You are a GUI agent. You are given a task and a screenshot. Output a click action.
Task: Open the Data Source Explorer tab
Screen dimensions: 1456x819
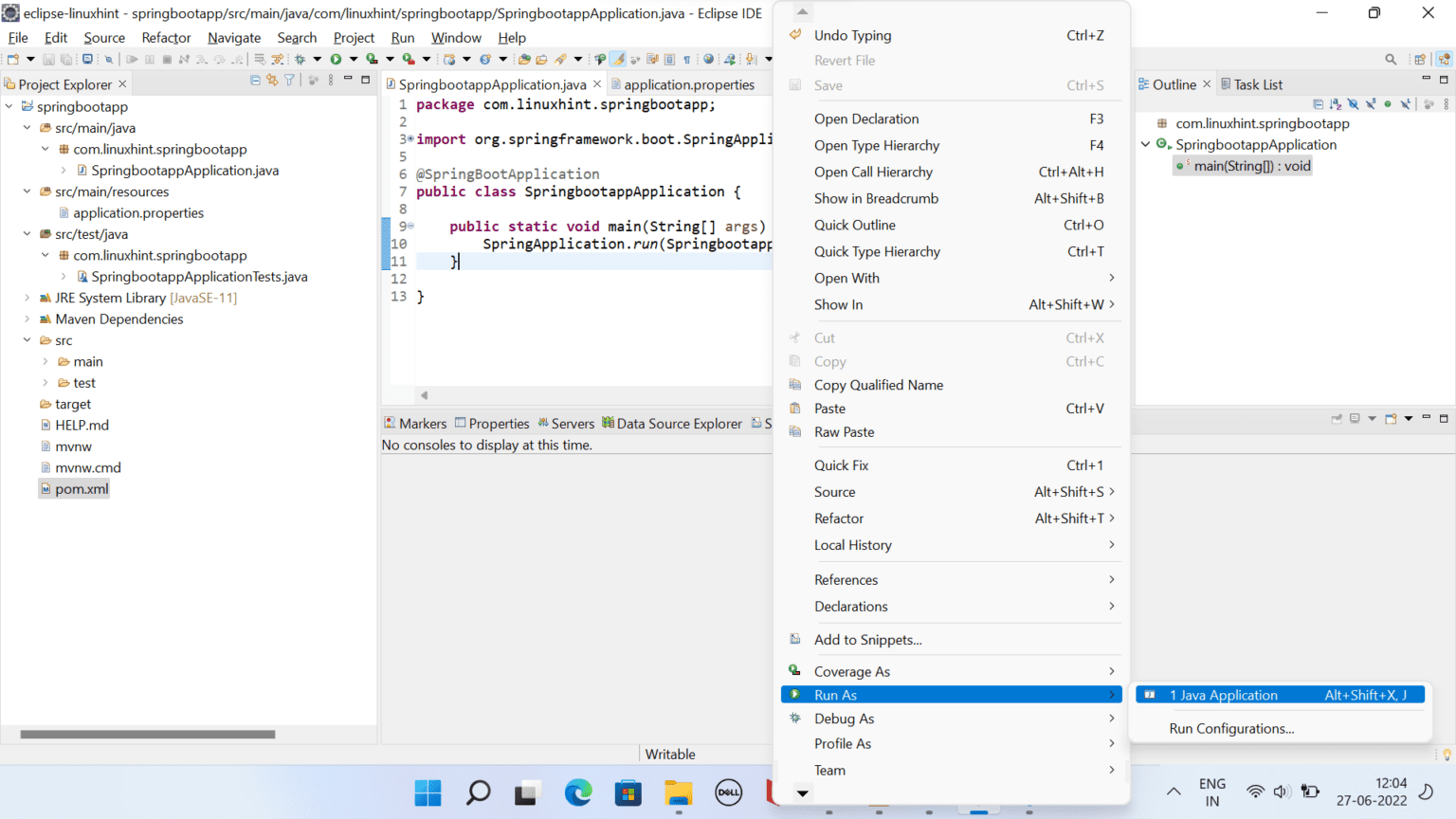point(672,424)
